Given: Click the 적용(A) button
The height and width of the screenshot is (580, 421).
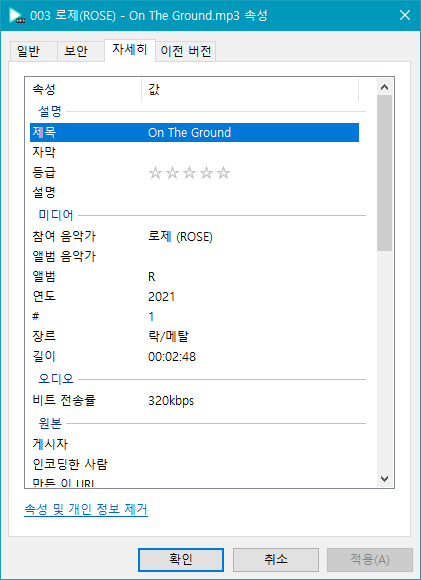Looking at the screenshot, I should (370, 560).
